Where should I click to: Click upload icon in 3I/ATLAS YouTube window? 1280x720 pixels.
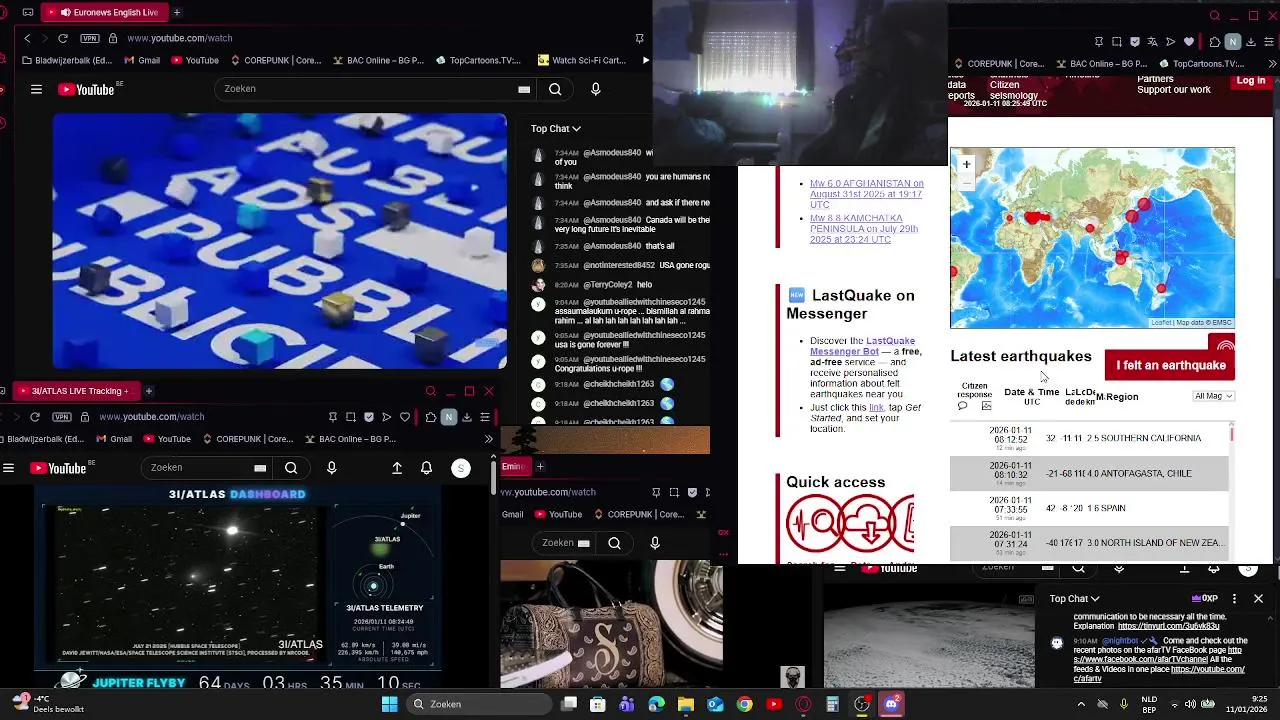coord(397,468)
